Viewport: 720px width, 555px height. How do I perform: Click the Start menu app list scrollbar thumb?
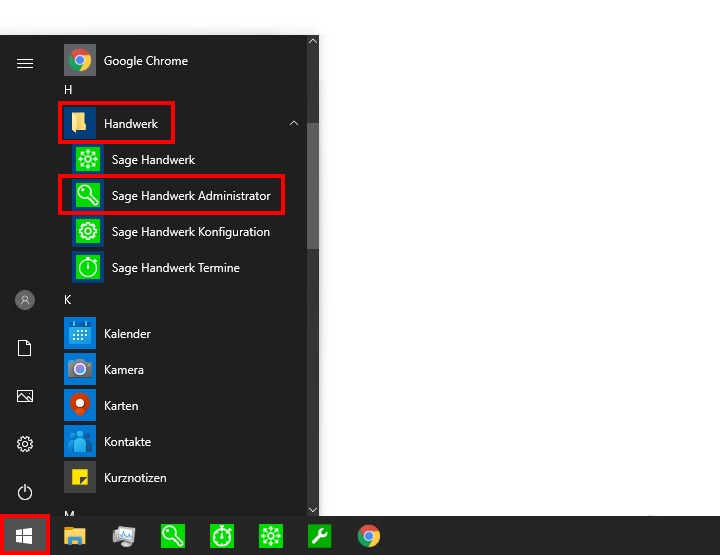point(313,185)
